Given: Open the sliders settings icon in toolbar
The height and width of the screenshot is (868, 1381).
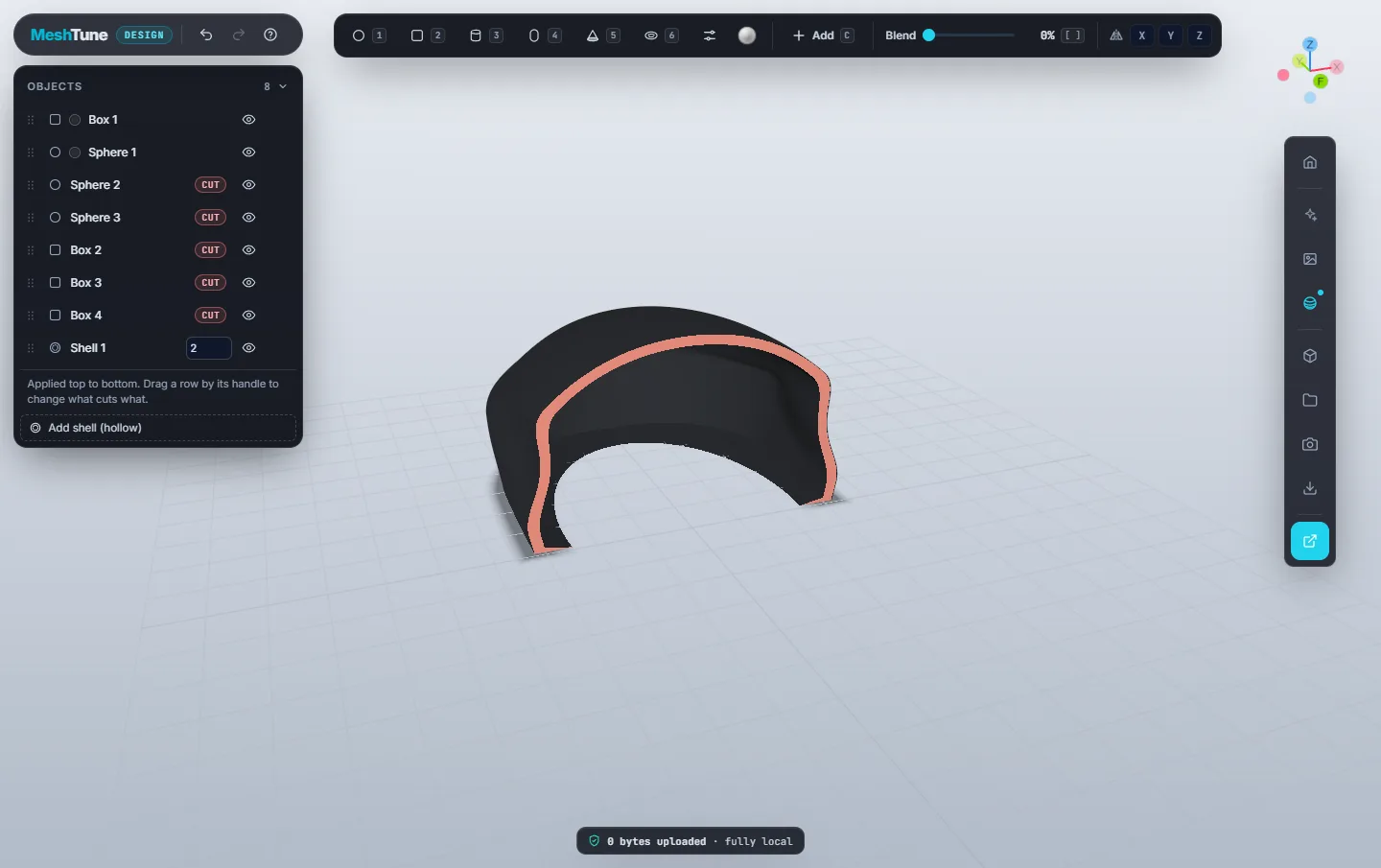Looking at the screenshot, I should pos(710,35).
